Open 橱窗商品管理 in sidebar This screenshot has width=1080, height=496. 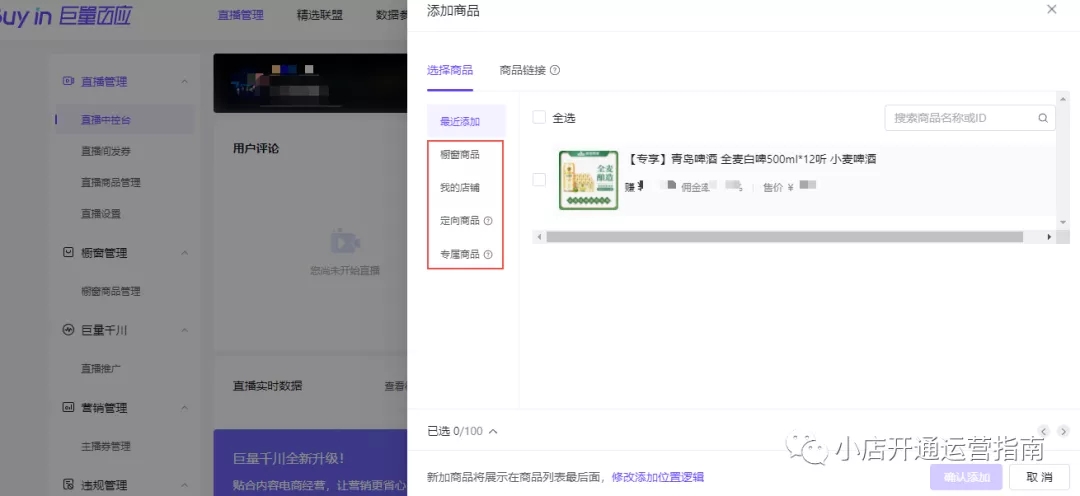tap(111, 291)
